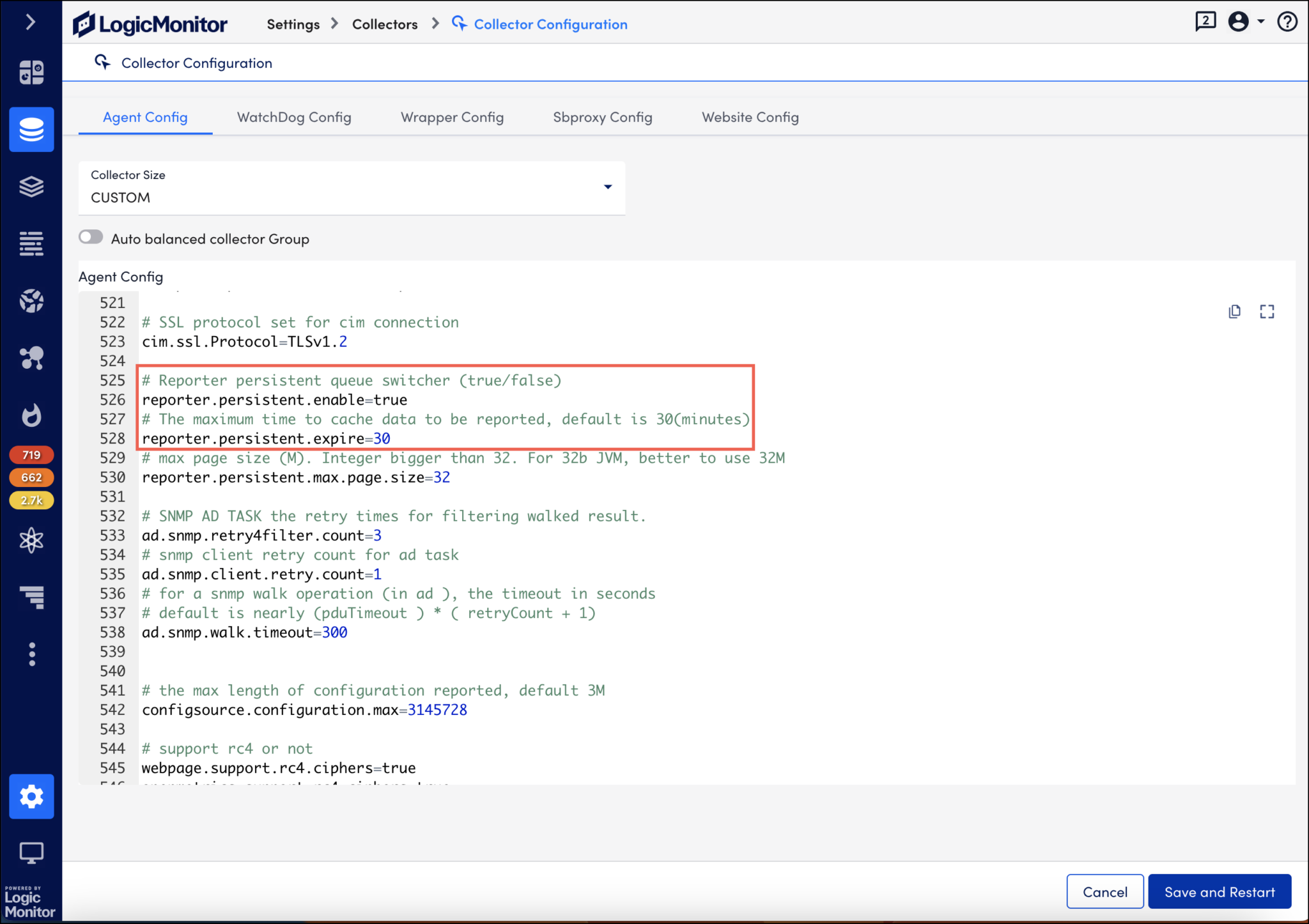1309x924 pixels.
Task: Click Save and Restart
Action: click(1218, 891)
